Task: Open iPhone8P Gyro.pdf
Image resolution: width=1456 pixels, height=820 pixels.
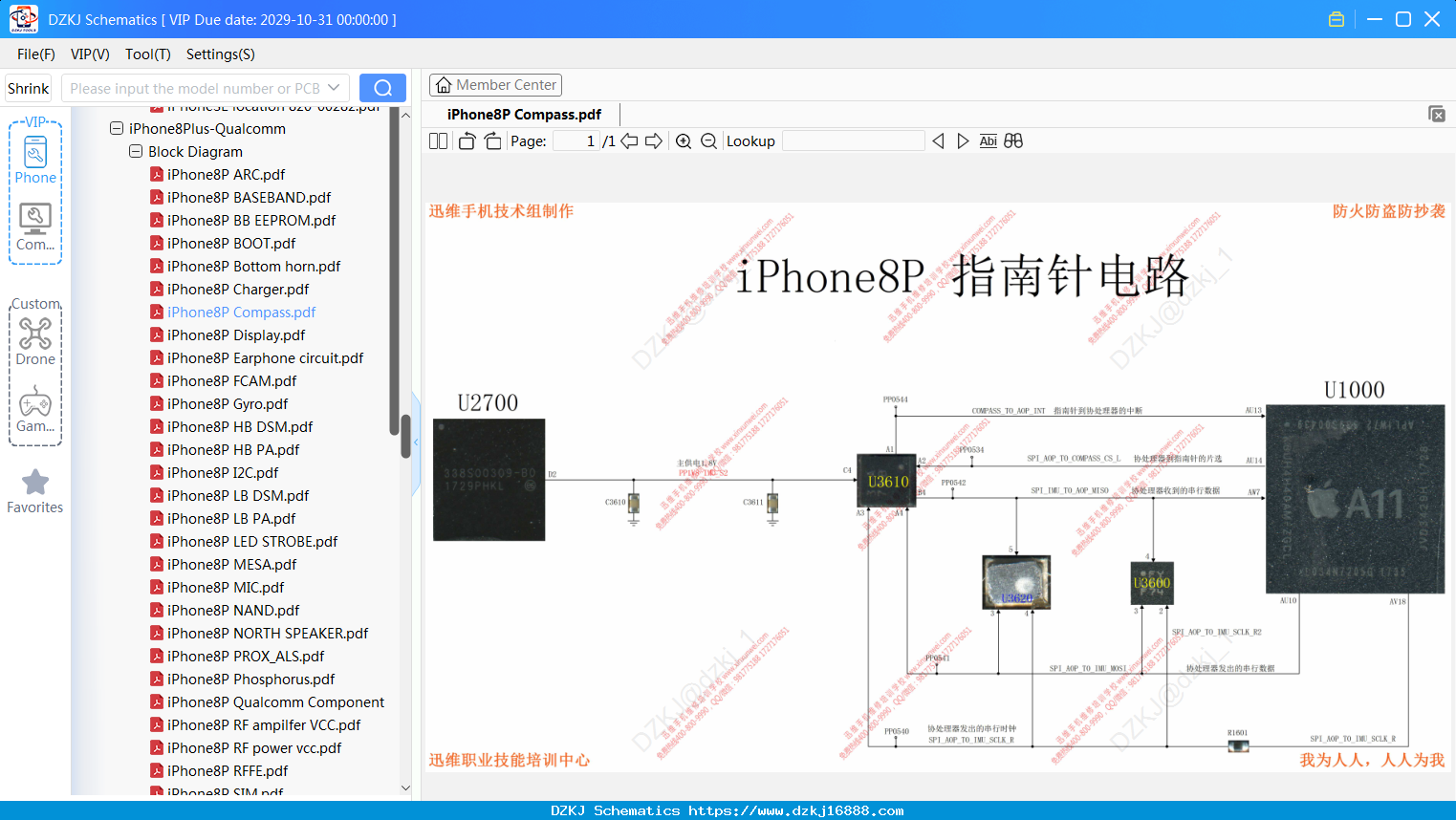Action: coord(228,404)
